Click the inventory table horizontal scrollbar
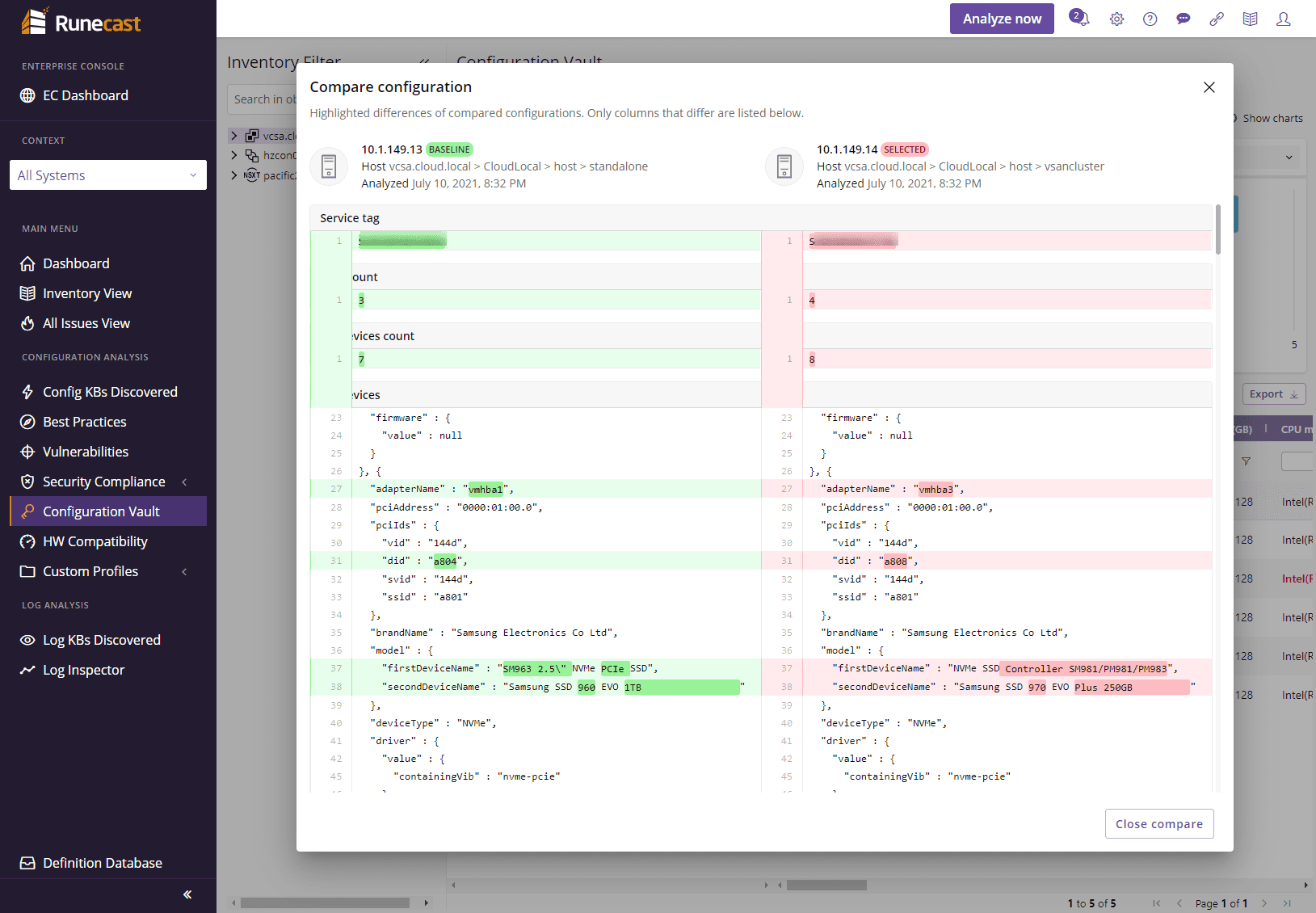The image size is (1316, 913). (x=826, y=885)
